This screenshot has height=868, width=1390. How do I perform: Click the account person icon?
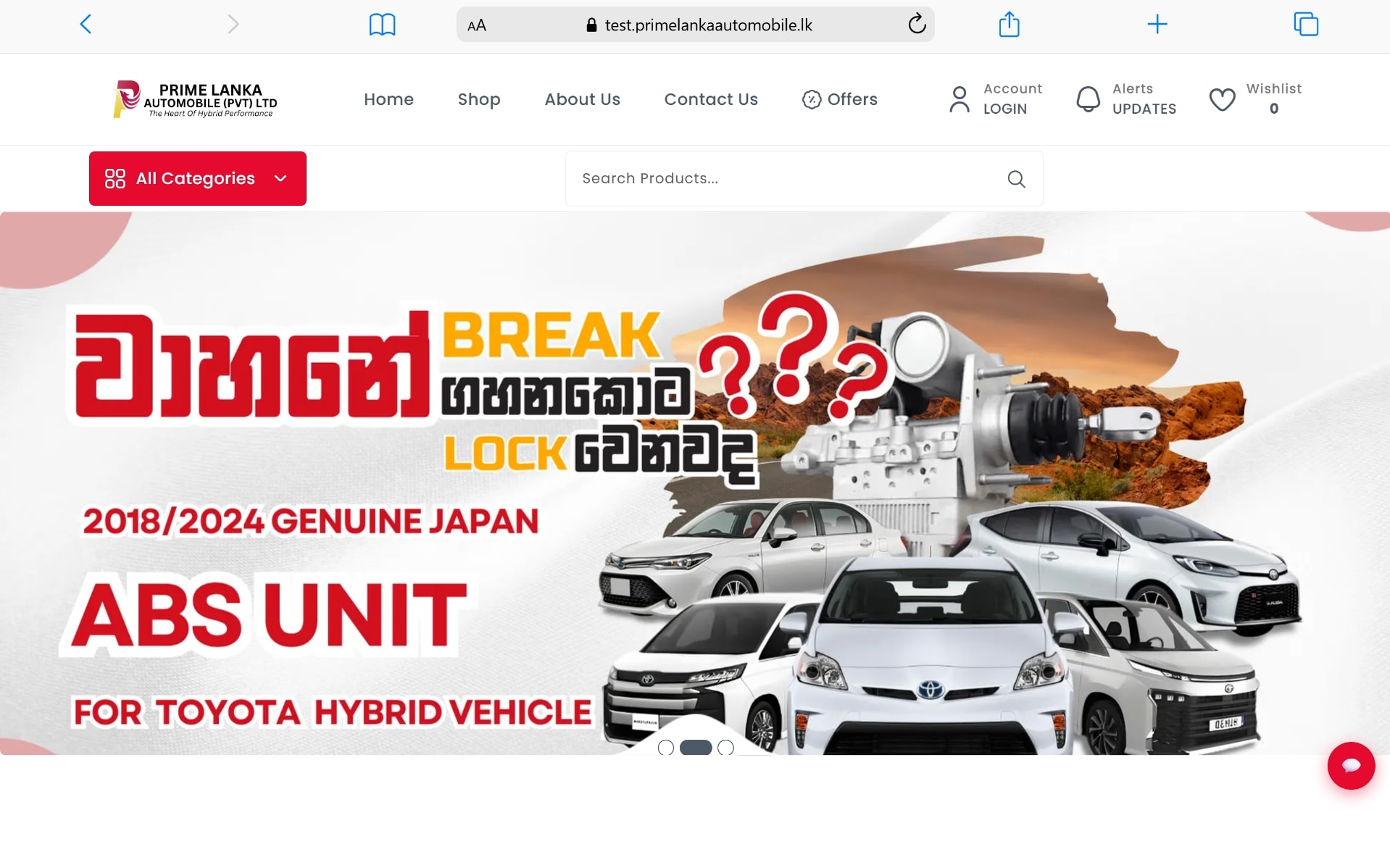pos(960,99)
